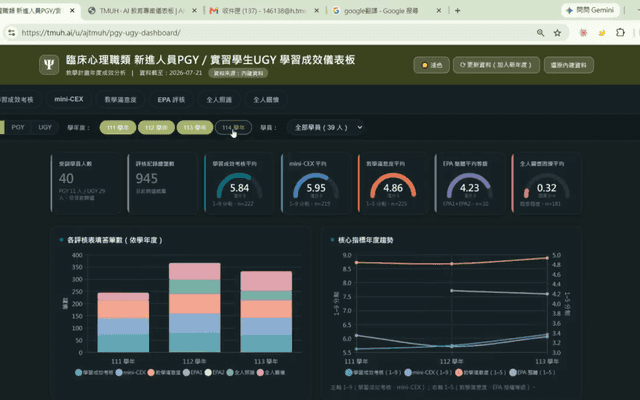640x400 pixels.
Task: Toggle the 112 學年 year filter
Action: (156, 127)
